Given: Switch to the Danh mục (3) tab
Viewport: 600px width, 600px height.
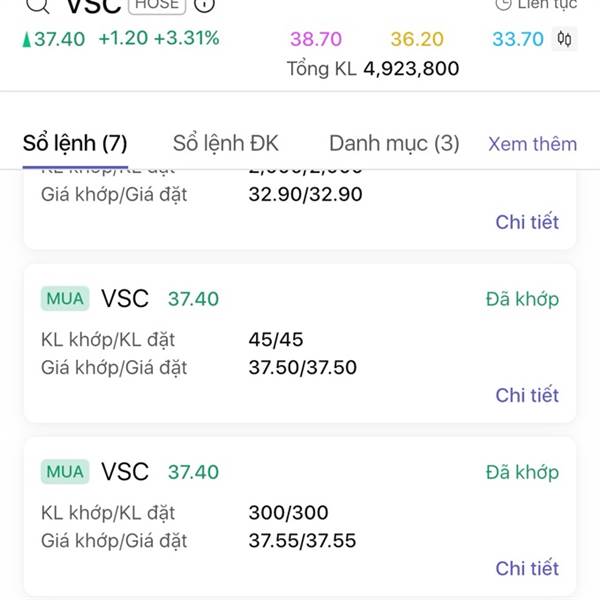Looking at the screenshot, I should click(394, 143).
